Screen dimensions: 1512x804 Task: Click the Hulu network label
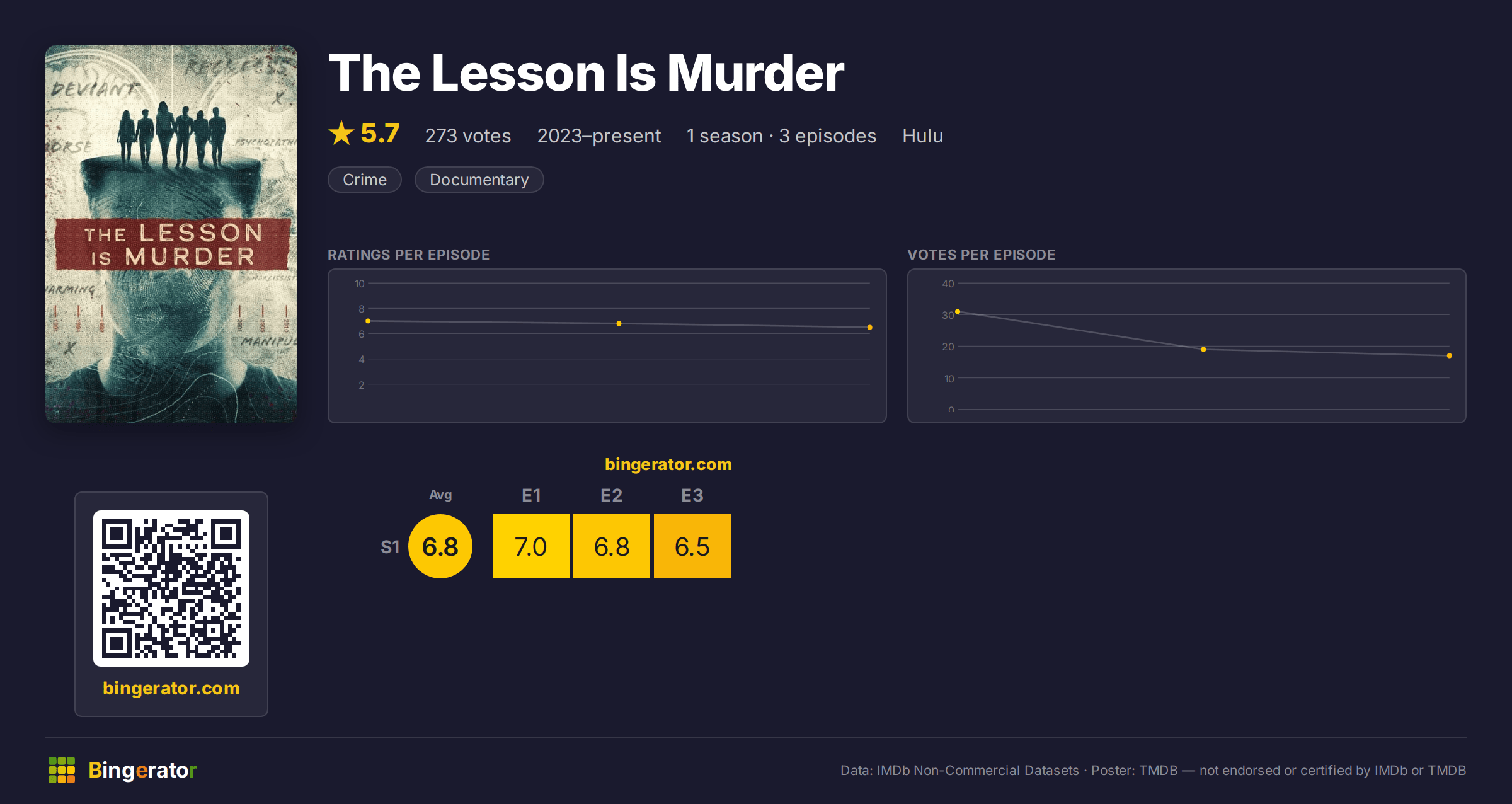coord(922,135)
